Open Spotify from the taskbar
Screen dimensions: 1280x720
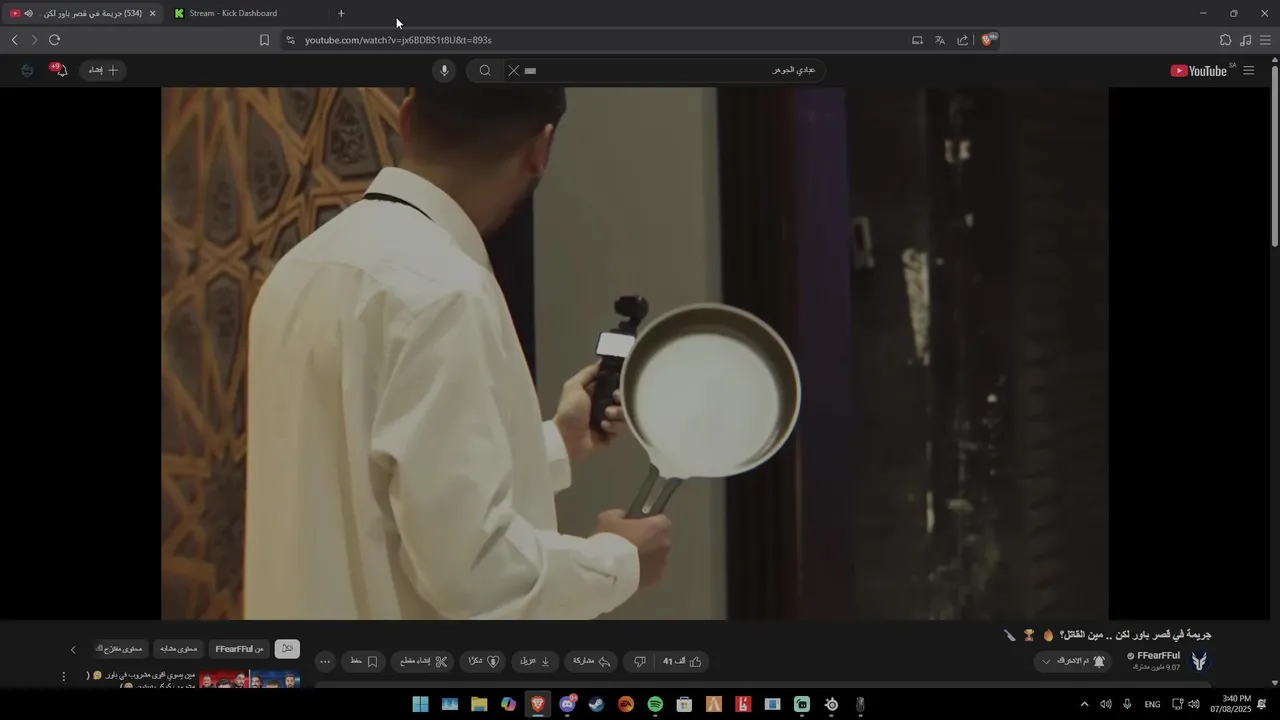pyautogui.click(x=655, y=704)
